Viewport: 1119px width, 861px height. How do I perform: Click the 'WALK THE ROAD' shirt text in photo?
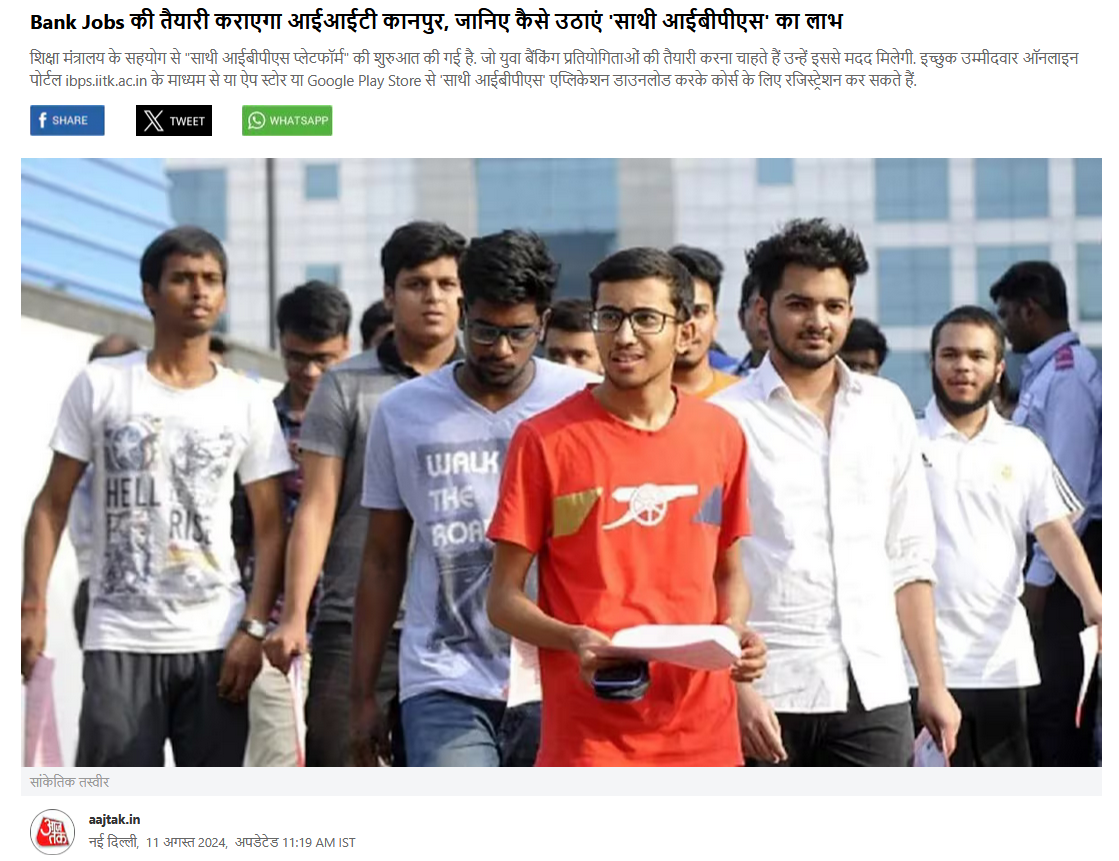(x=462, y=498)
